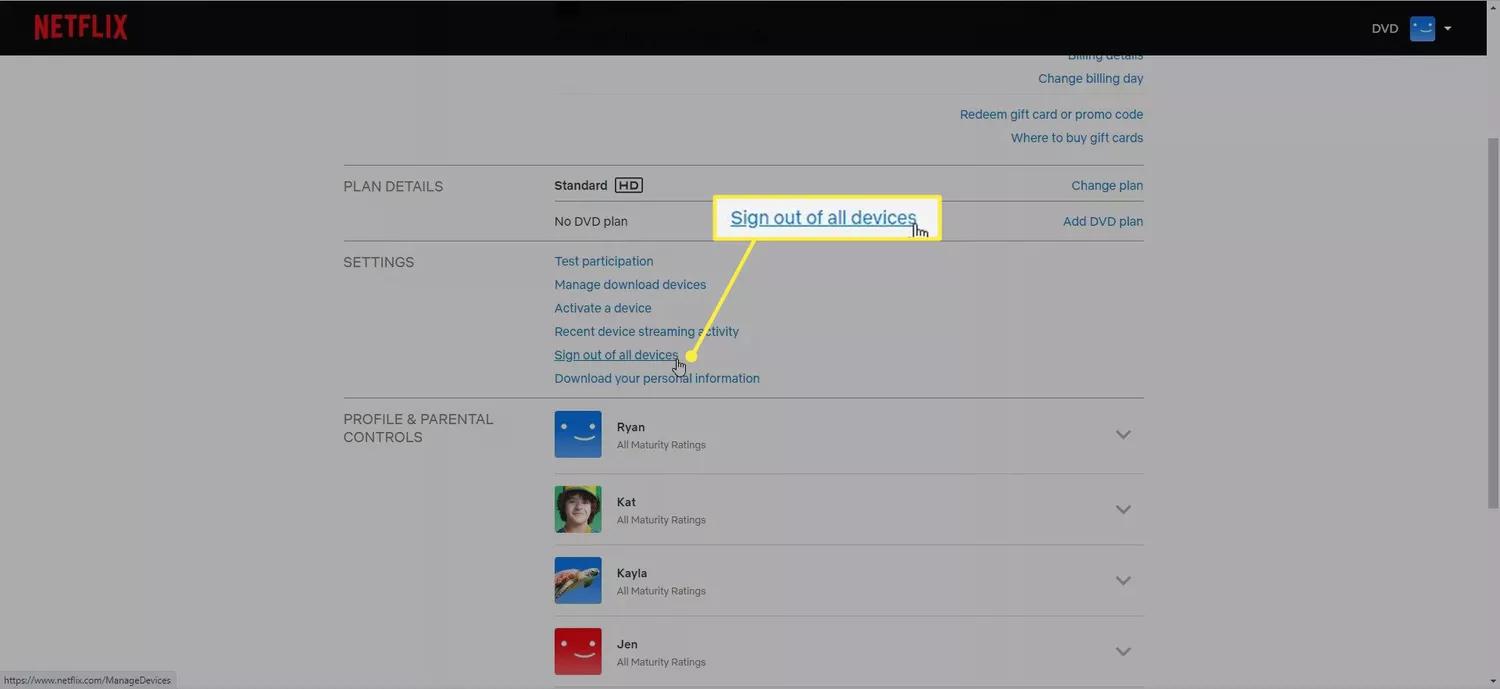The image size is (1500, 689).
Task: Open the DVD link in header
Action: point(1385,28)
